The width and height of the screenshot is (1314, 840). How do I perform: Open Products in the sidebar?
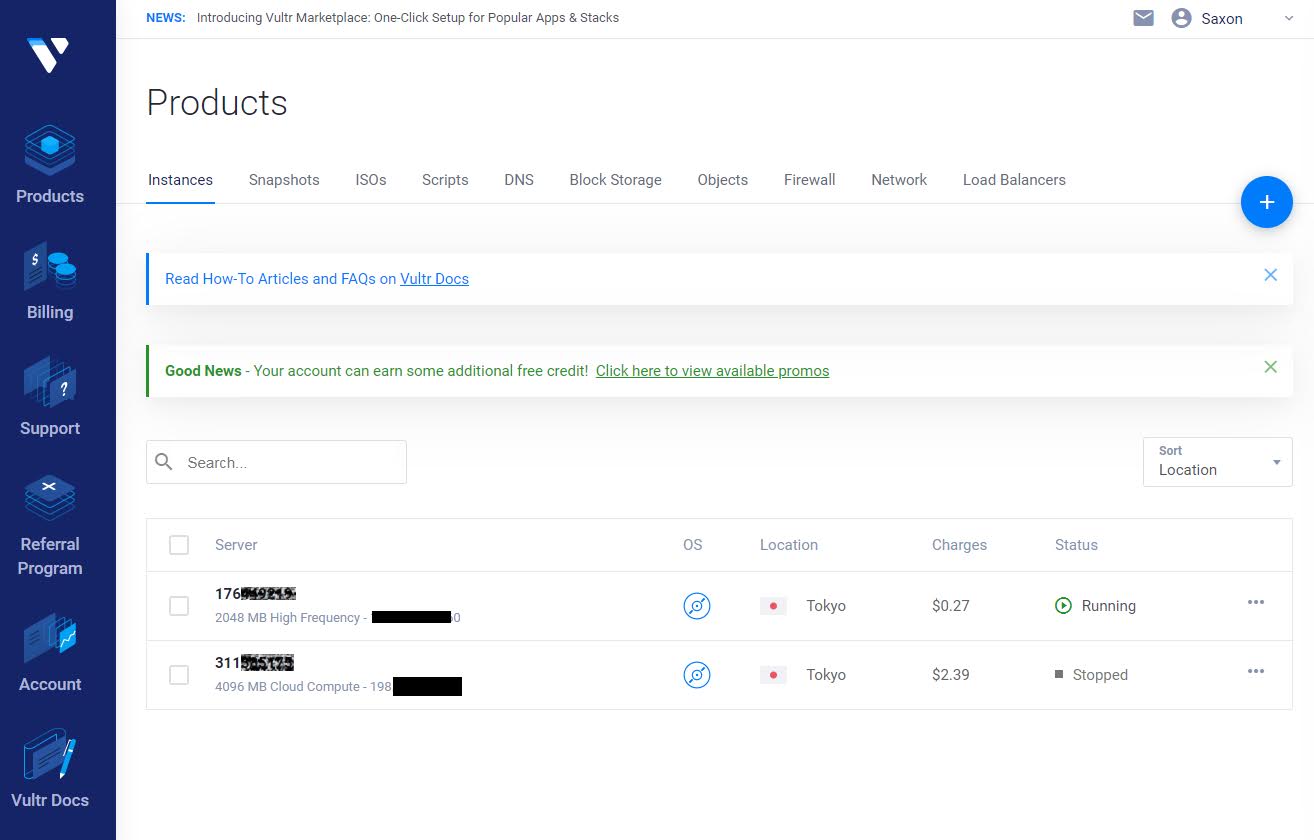click(50, 165)
